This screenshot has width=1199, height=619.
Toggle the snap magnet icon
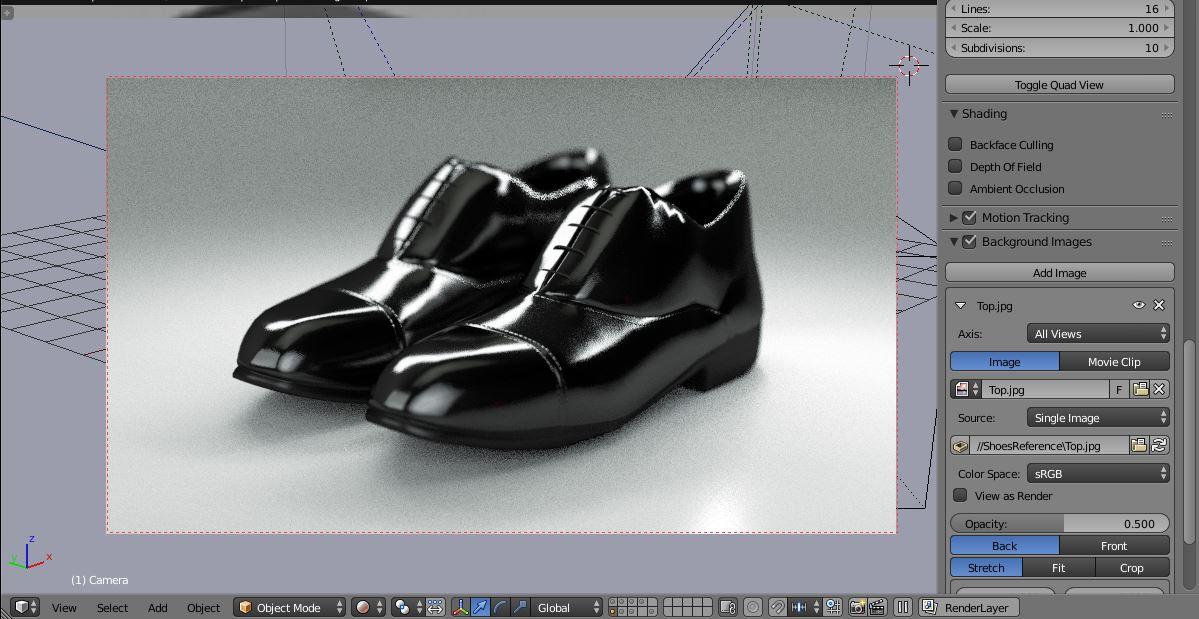(777, 607)
